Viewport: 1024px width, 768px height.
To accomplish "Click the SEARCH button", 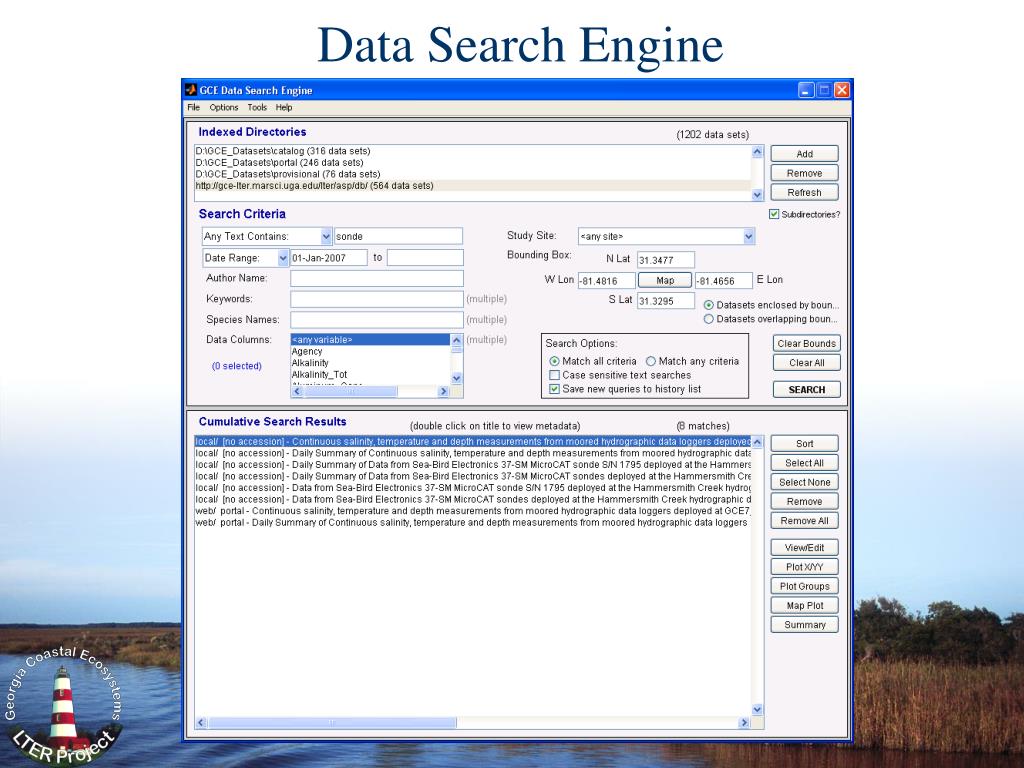I will click(x=806, y=390).
